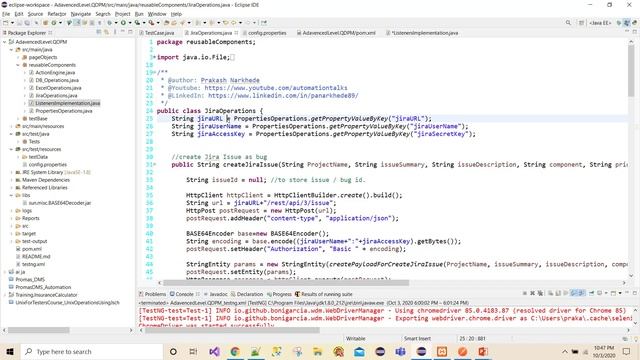Open PowerPoint from the taskbar

pos(483,351)
